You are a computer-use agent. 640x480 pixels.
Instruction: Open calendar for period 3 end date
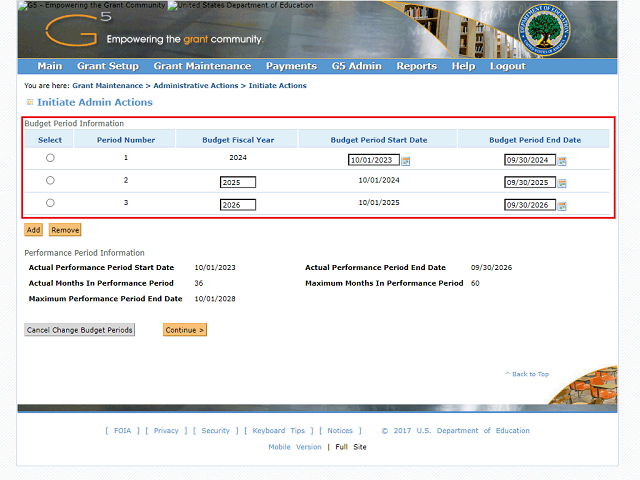pyautogui.click(x=562, y=206)
